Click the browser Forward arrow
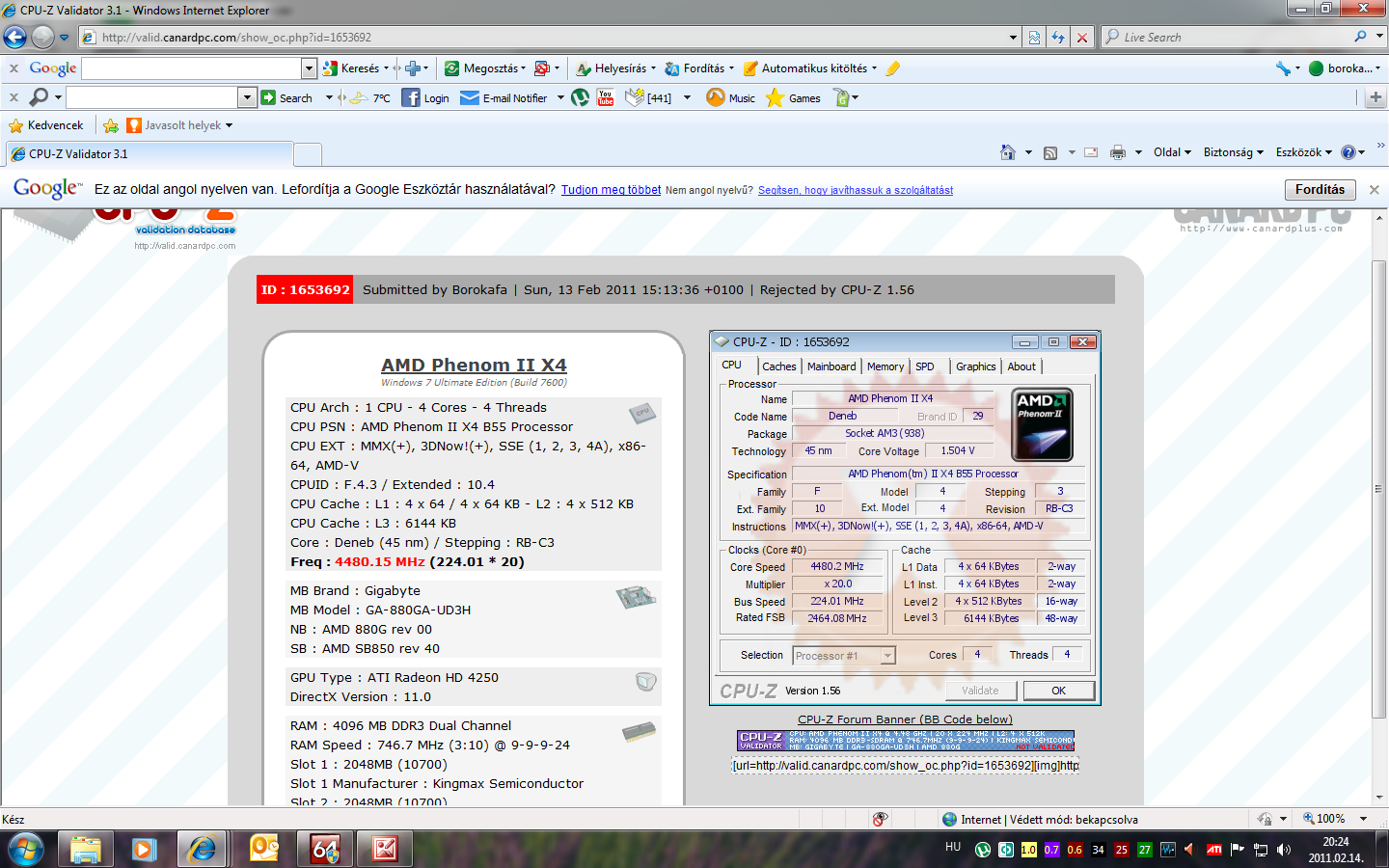 click(x=42, y=38)
